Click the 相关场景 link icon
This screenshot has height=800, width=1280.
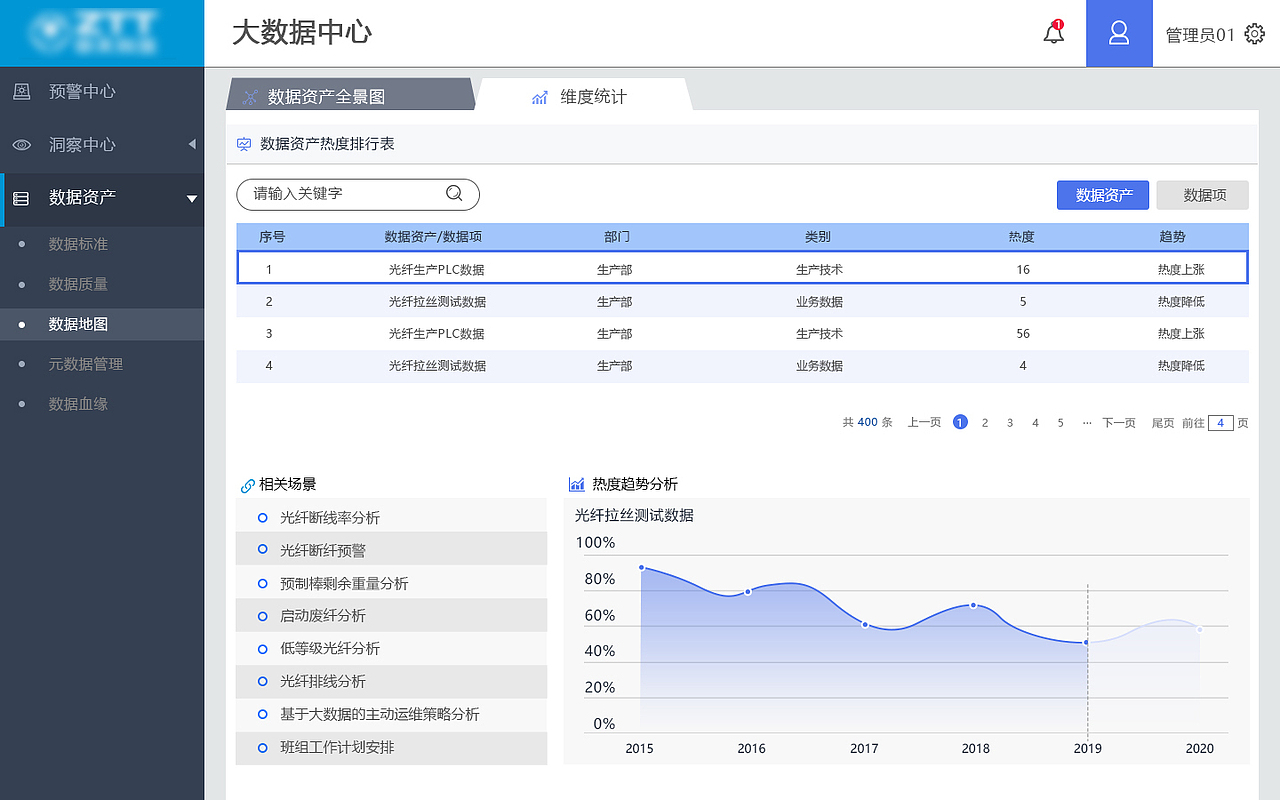(x=246, y=483)
